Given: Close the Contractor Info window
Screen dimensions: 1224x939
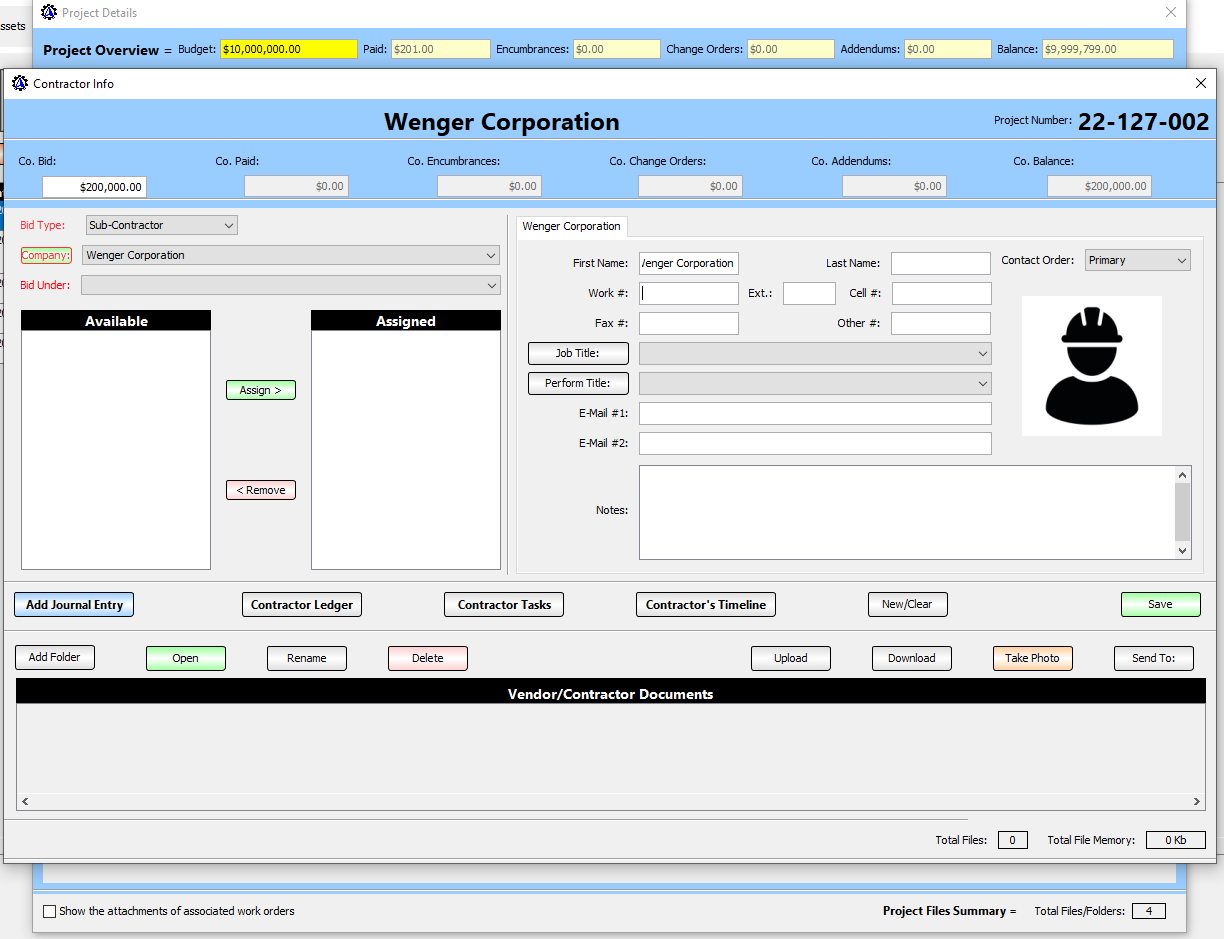Looking at the screenshot, I should [1201, 84].
